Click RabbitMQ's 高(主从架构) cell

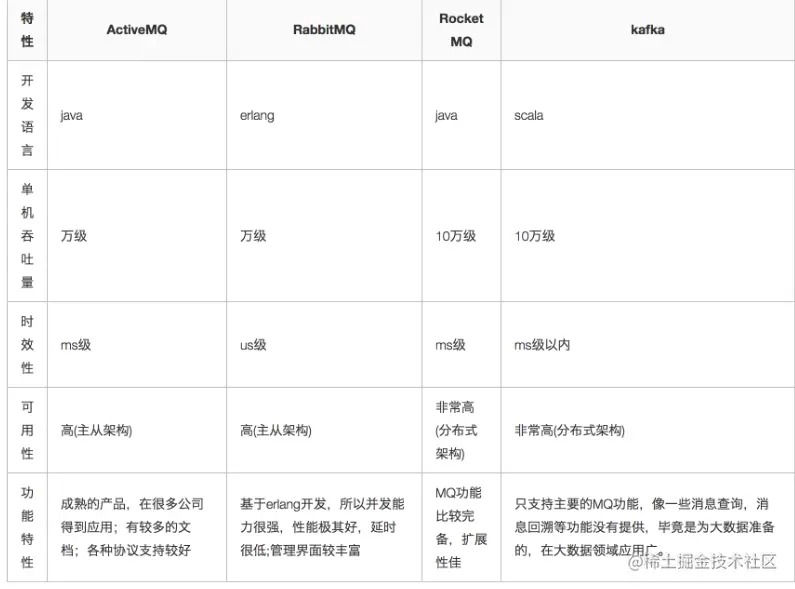click(324, 430)
